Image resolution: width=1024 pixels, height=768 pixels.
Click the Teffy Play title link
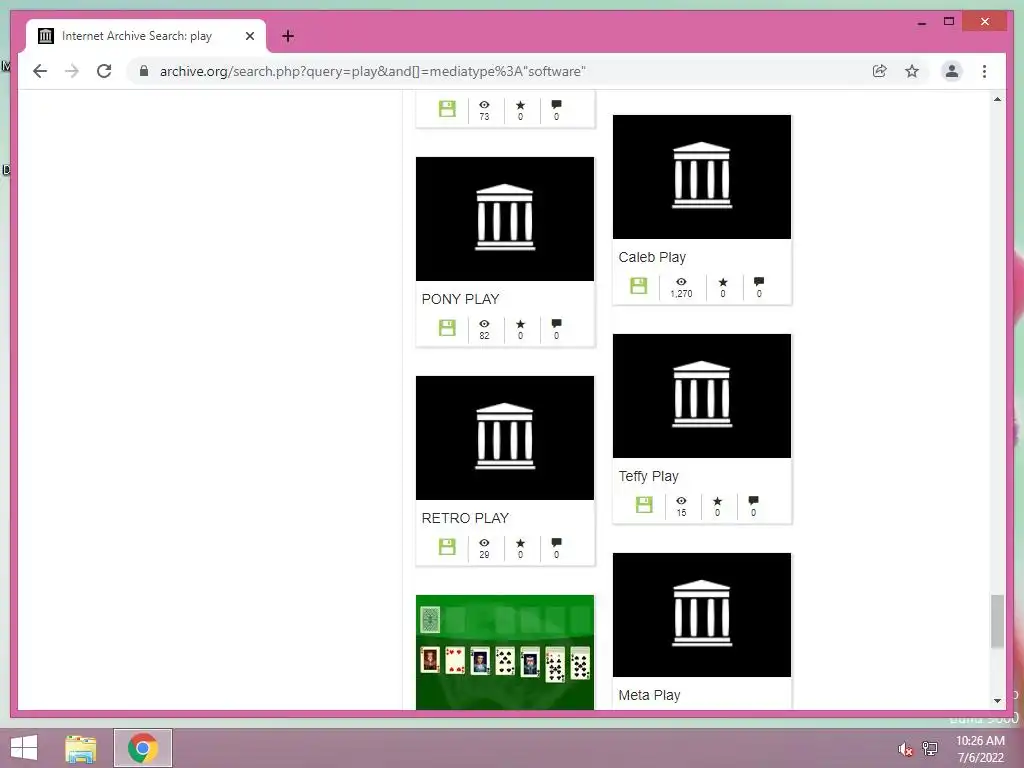pyautogui.click(x=648, y=476)
